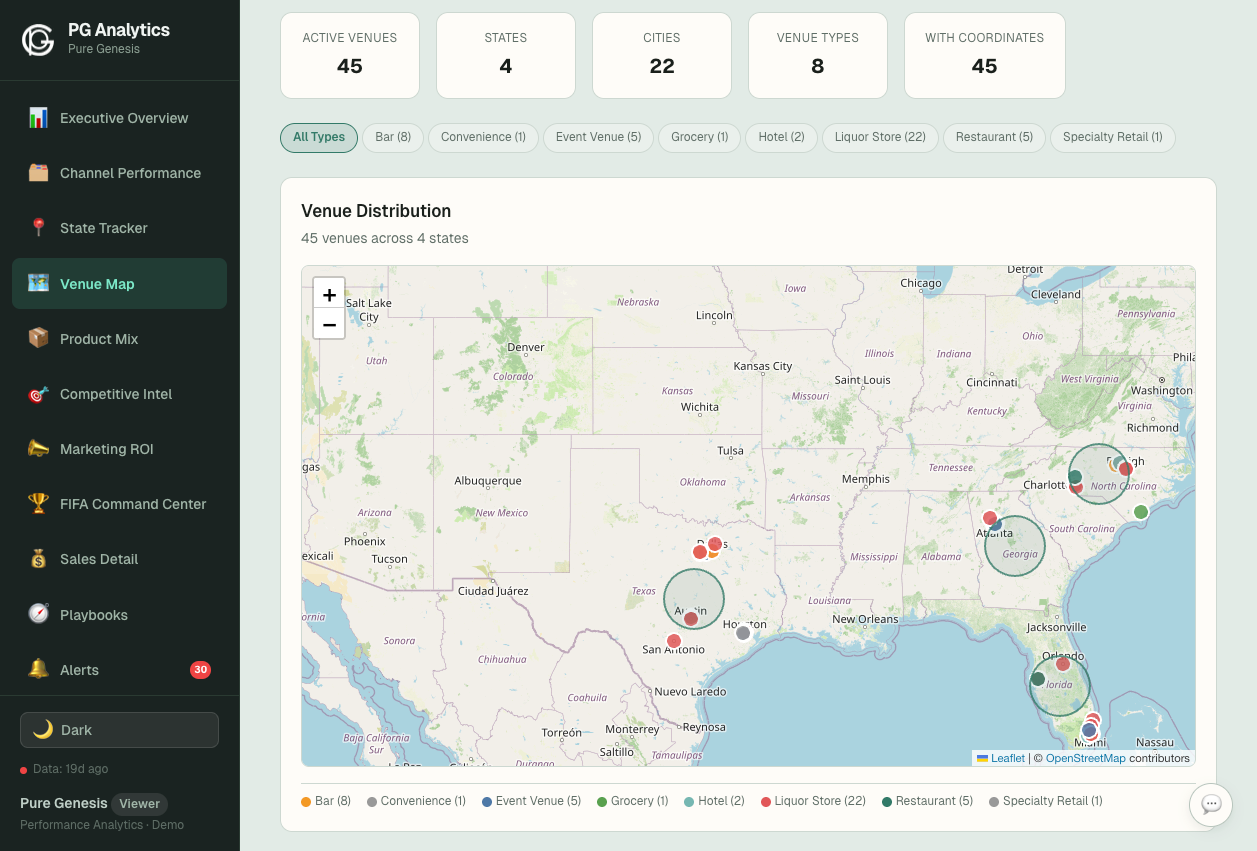Expand the Florida venue cluster

point(1059,685)
